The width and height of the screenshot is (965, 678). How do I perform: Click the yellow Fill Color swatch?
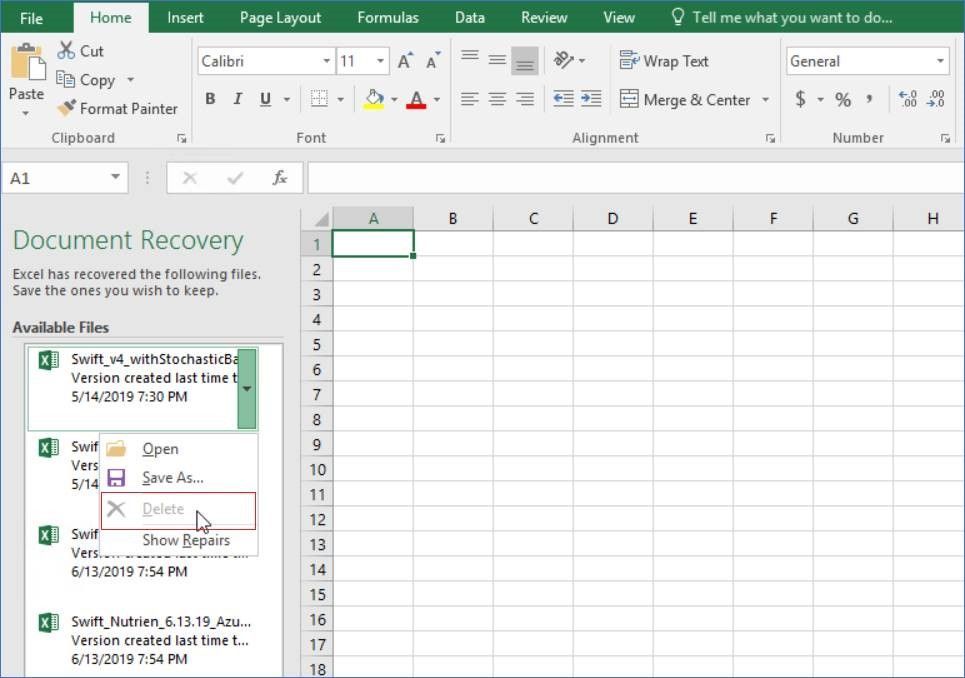[374, 99]
